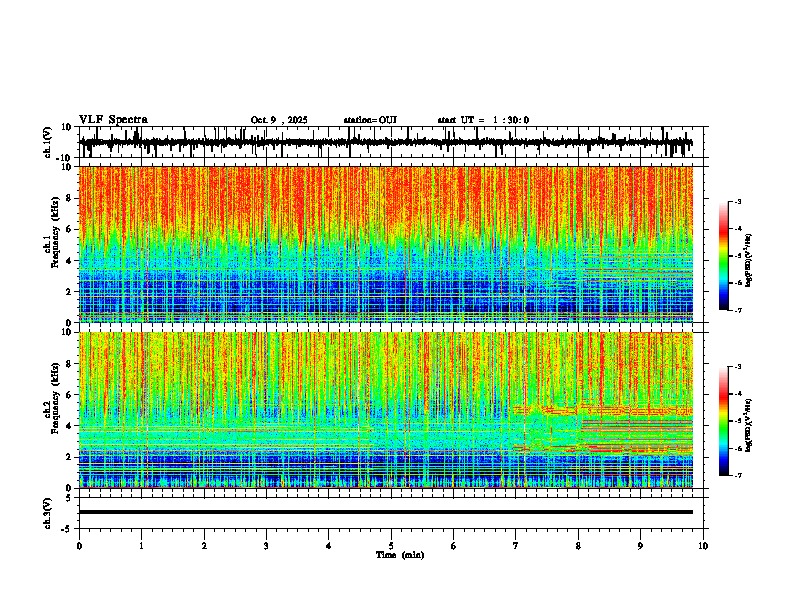Viewport: 792px width, 612px height.
Task: Click the '9' tick on the time axis
Action: [x=640, y=546]
